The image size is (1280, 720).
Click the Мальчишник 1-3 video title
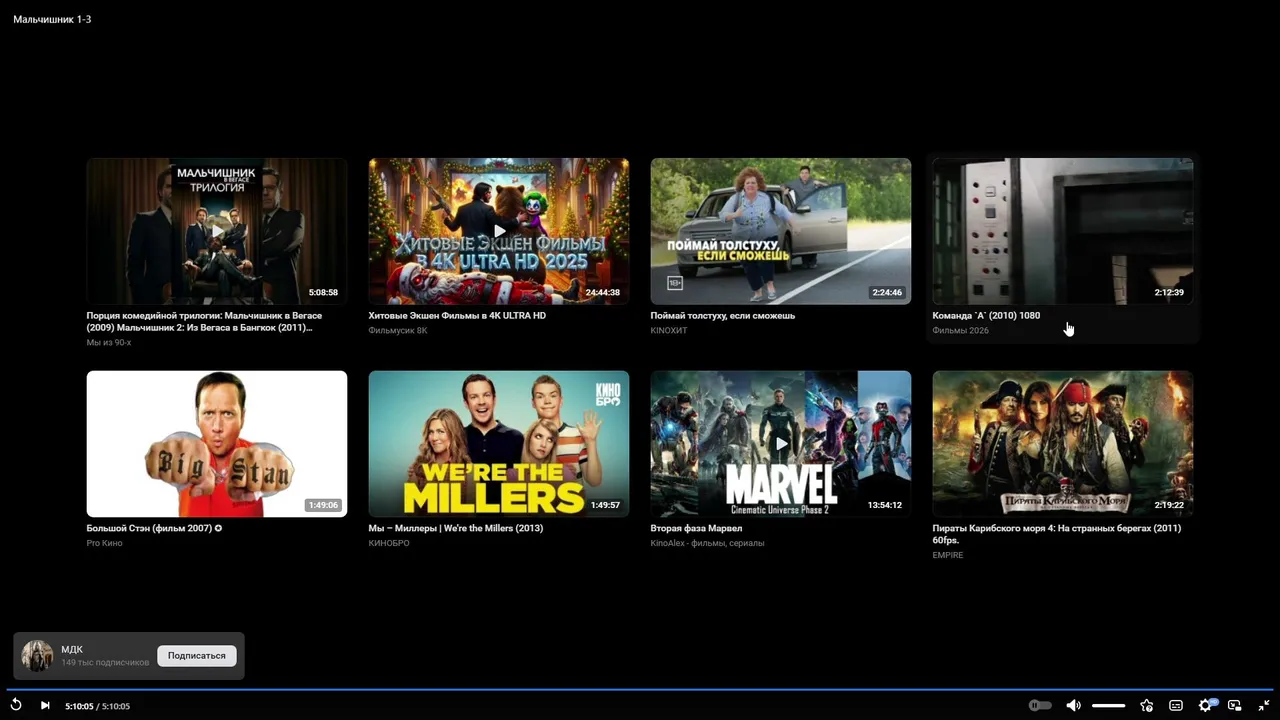pos(52,19)
